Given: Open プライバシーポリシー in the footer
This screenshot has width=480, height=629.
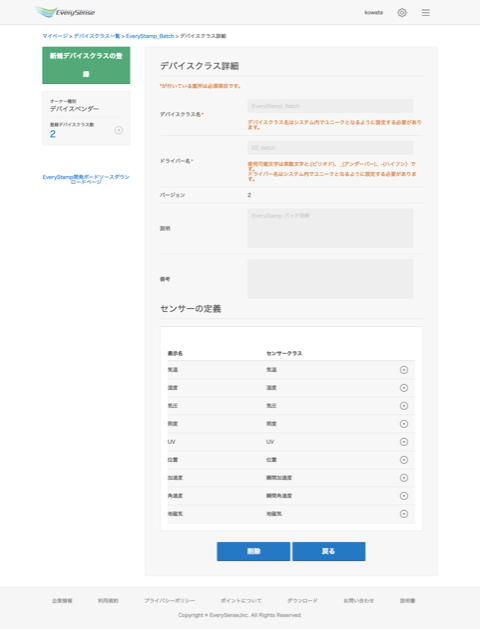Looking at the screenshot, I should click(170, 601).
